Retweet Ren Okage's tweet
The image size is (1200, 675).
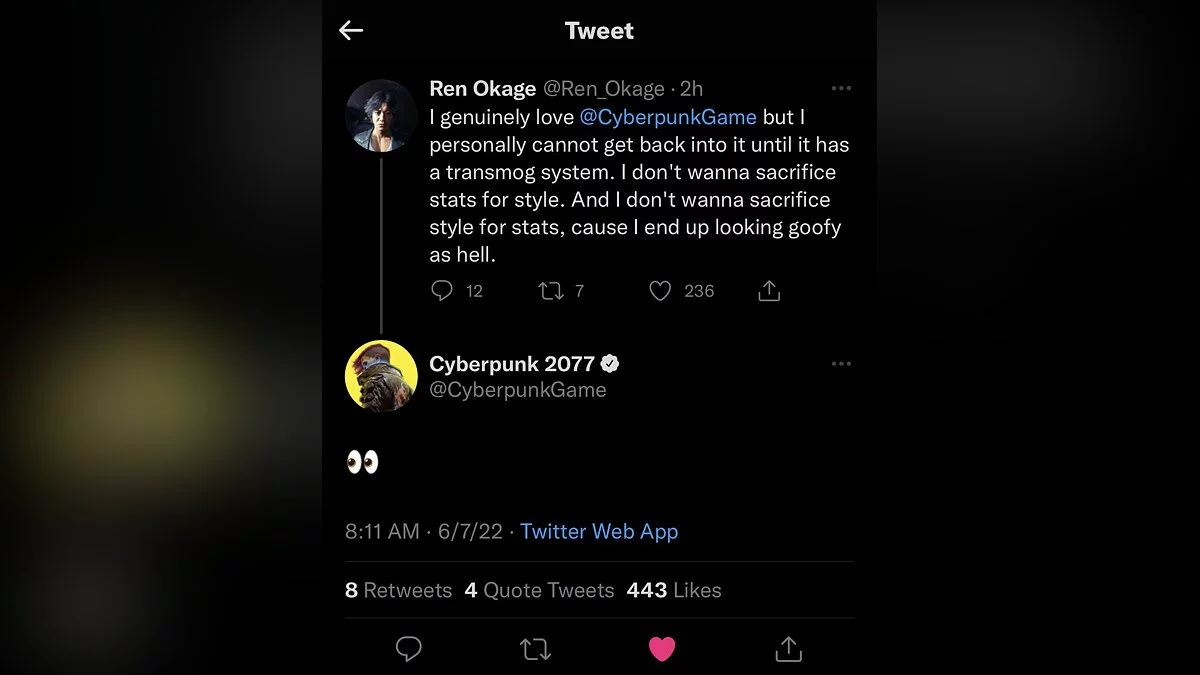551,291
